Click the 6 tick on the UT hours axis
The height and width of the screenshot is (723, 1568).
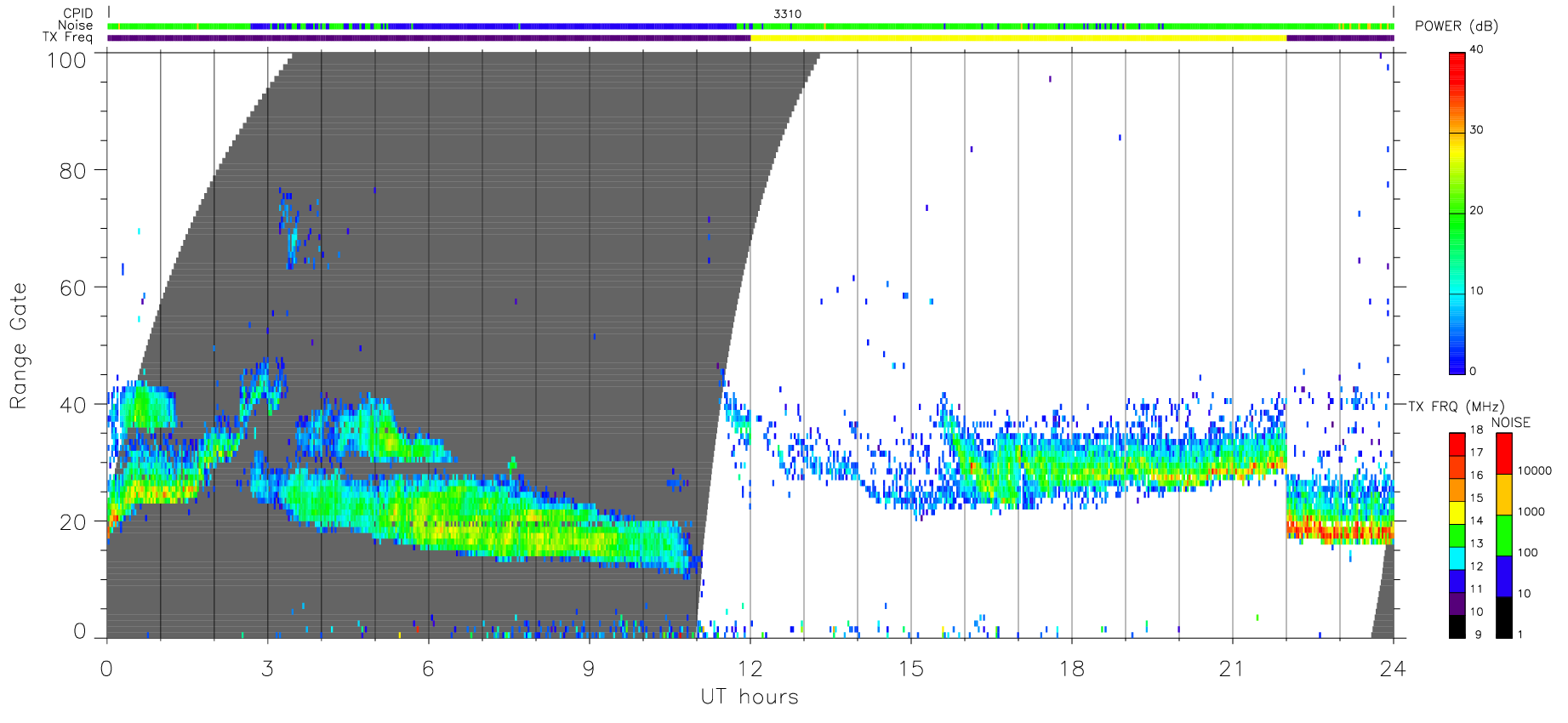428,669
